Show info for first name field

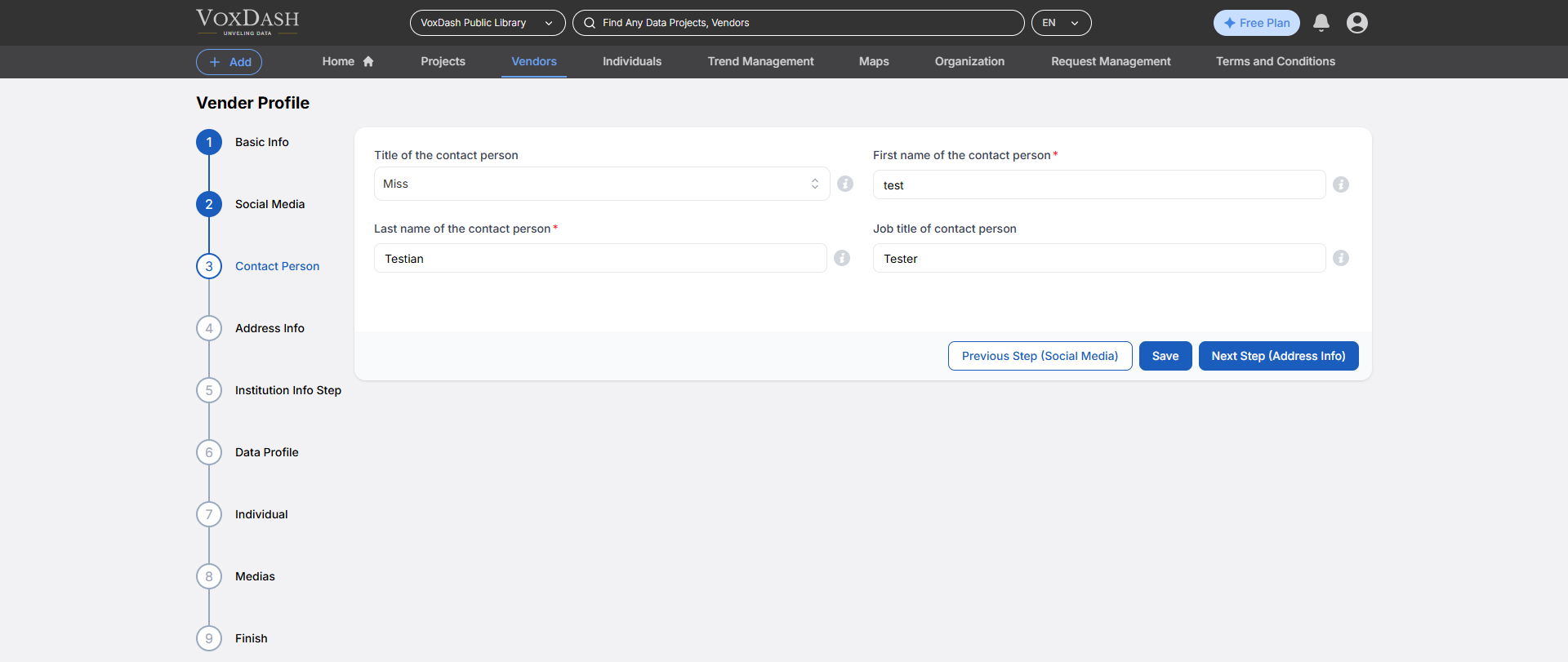[x=1341, y=184]
